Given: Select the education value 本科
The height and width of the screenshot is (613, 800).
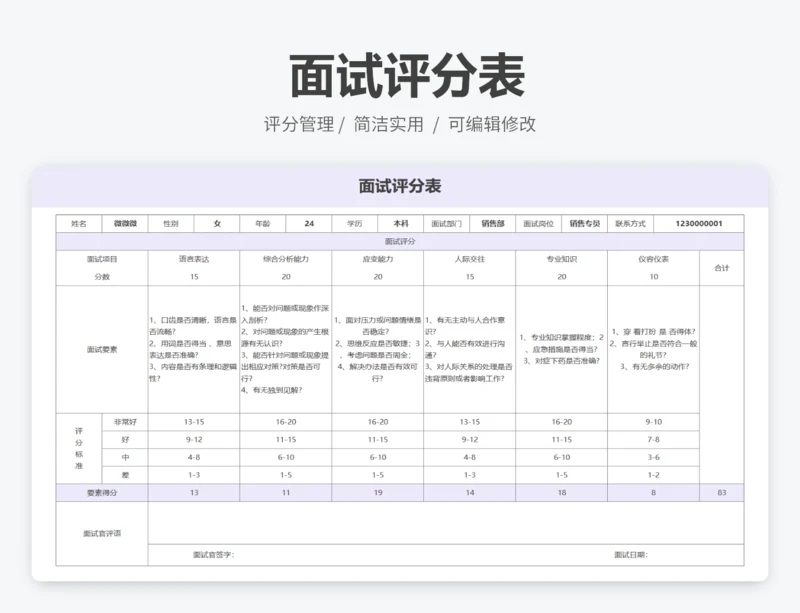Looking at the screenshot, I should point(401,224).
